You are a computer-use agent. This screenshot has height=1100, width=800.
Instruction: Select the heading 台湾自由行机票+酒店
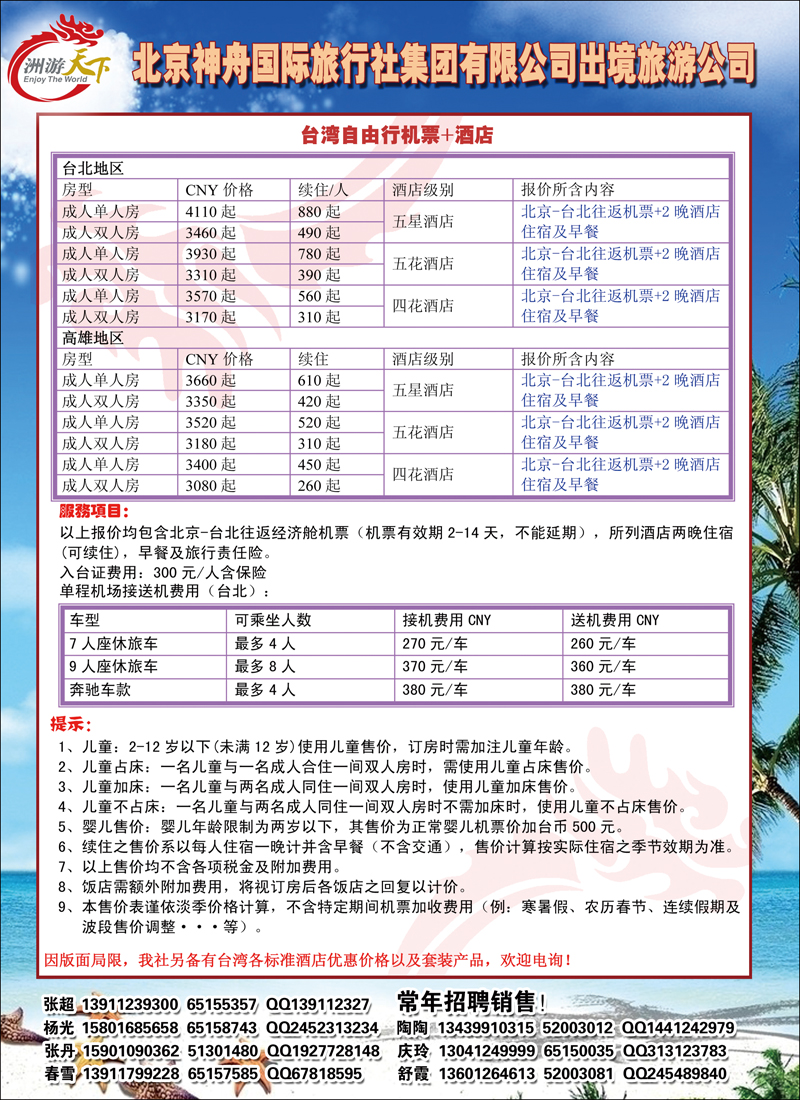(396, 135)
